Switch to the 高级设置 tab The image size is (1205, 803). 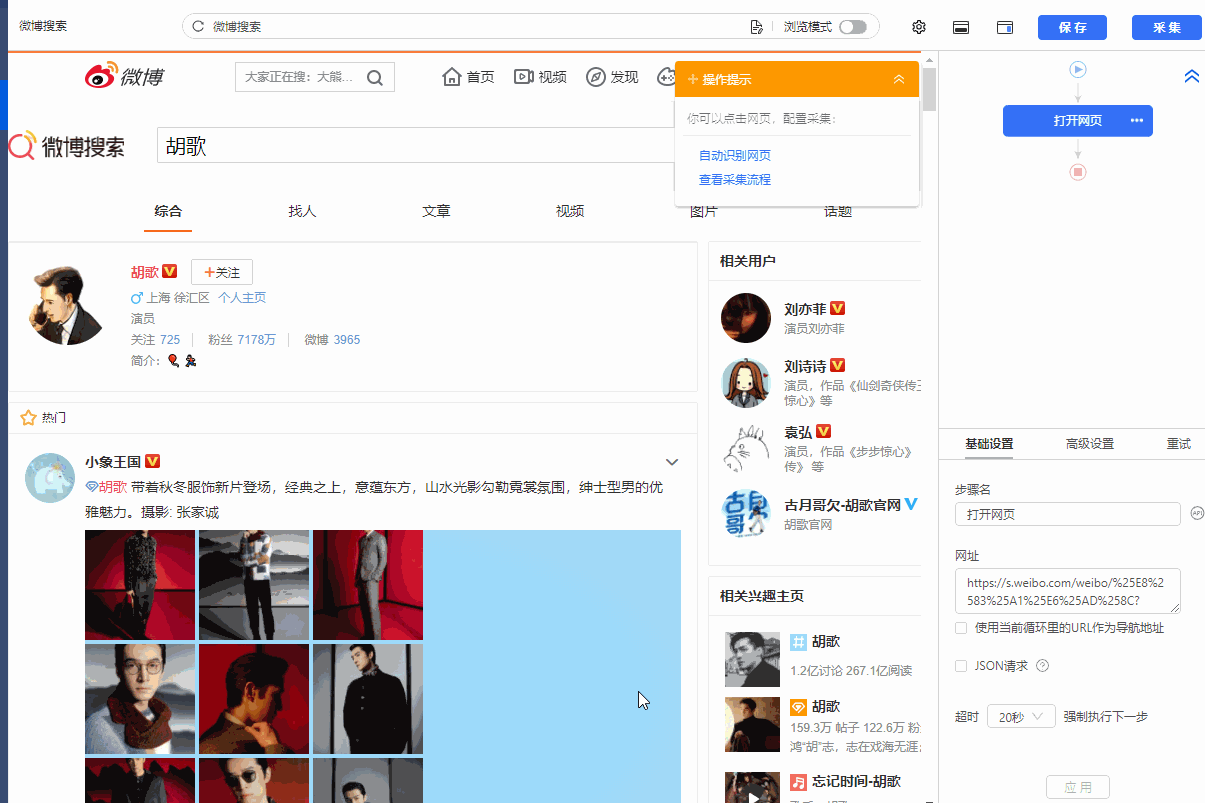pyautogui.click(x=1089, y=444)
